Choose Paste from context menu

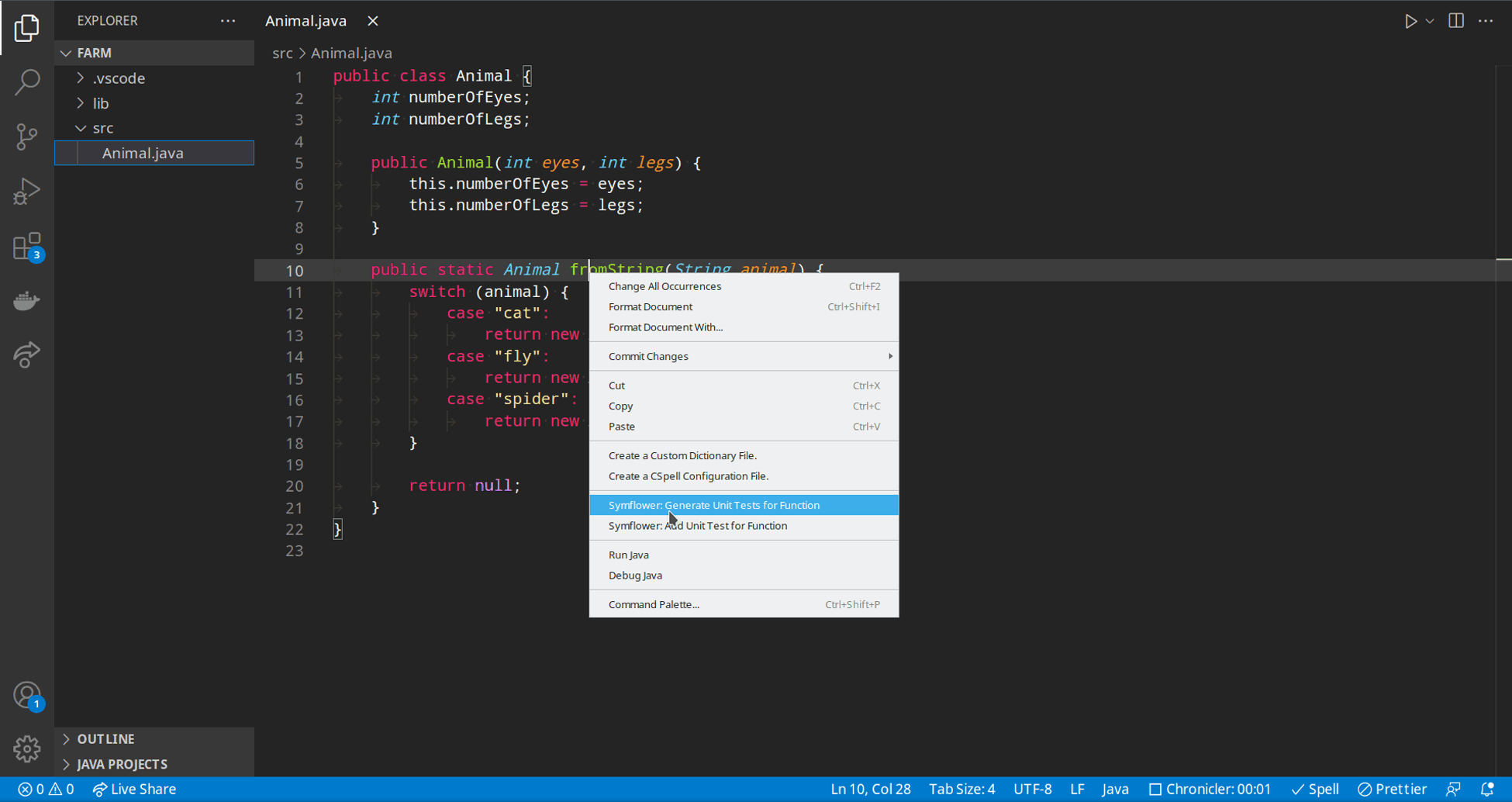point(744,427)
